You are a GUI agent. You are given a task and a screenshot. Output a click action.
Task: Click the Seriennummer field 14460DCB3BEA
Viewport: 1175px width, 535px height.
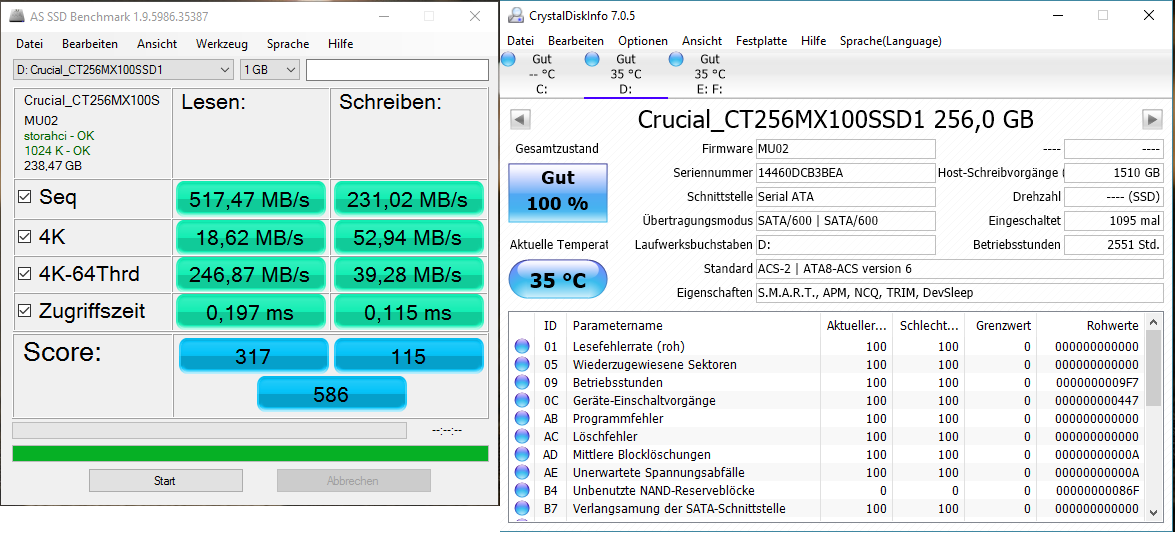tap(845, 173)
